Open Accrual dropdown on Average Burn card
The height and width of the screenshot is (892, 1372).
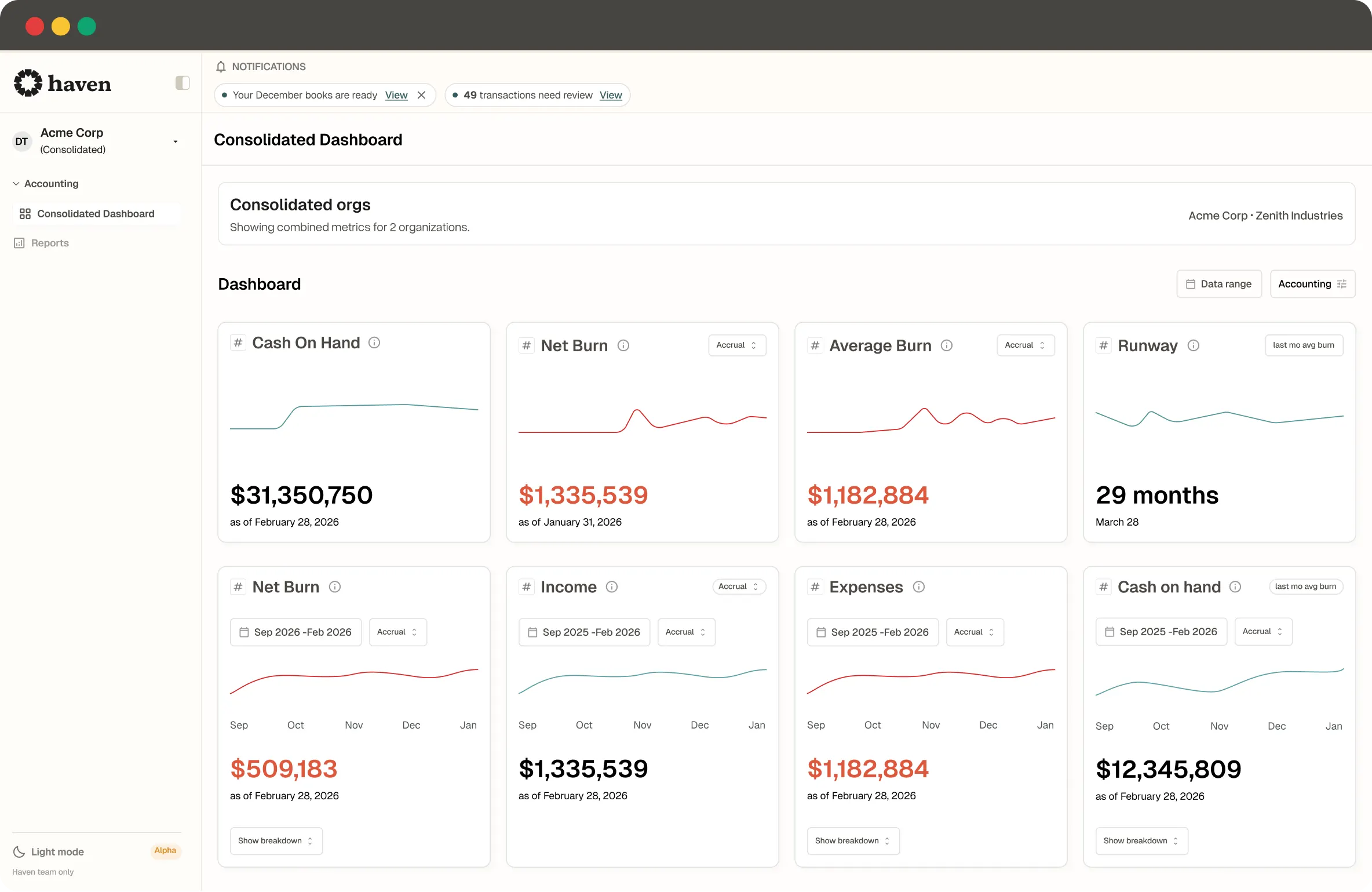(x=1025, y=345)
